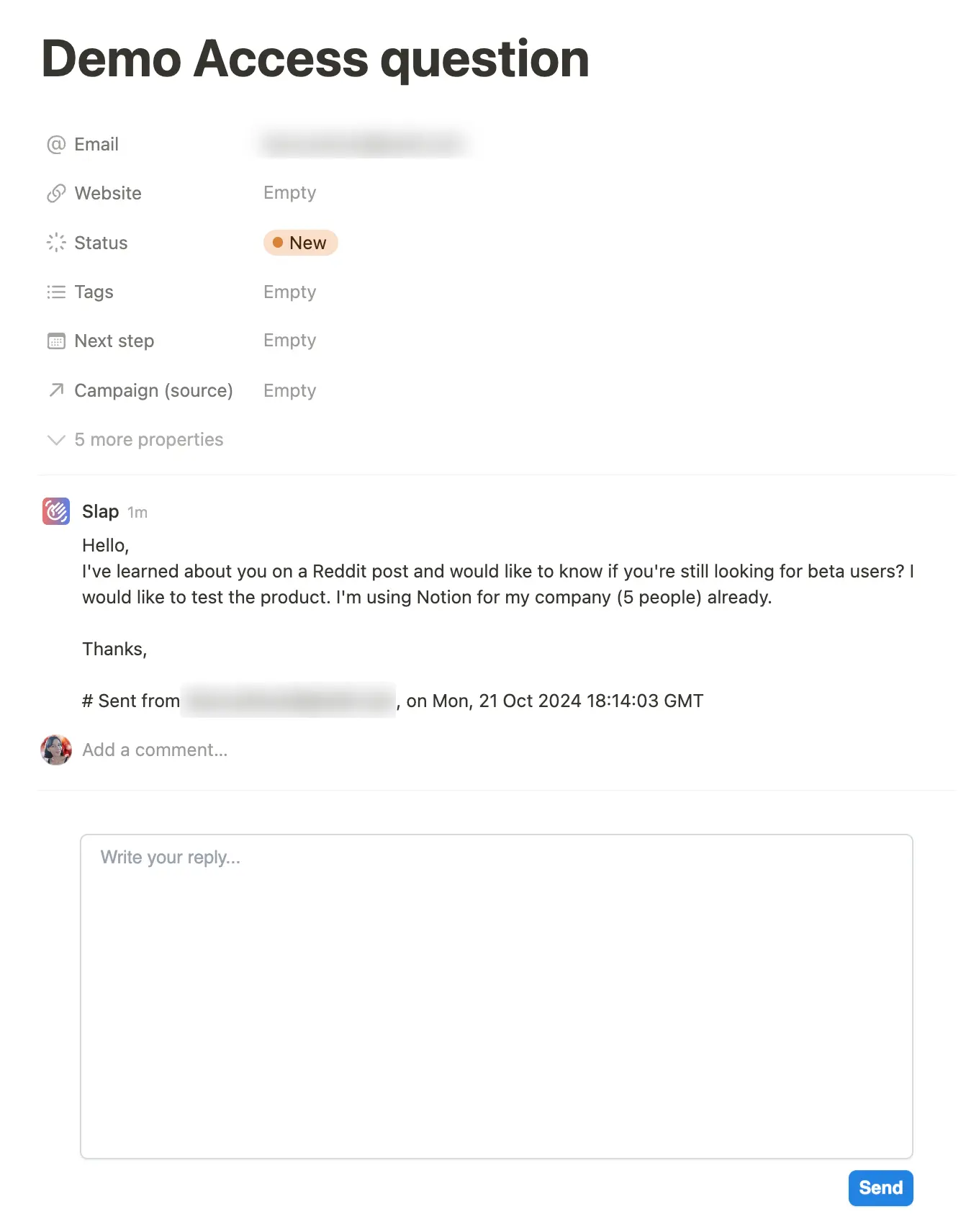Open the Slap app logo icon
Screen dimensions: 966x1232
55,511
